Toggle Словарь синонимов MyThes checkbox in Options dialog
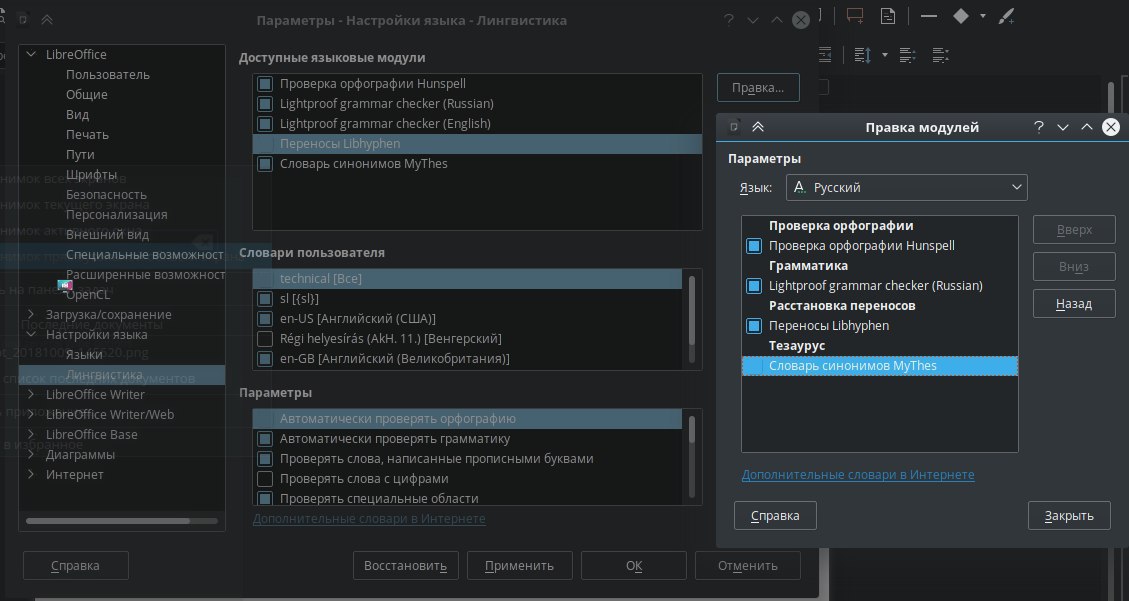Image resolution: width=1129 pixels, height=601 pixels. (x=265, y=164)
